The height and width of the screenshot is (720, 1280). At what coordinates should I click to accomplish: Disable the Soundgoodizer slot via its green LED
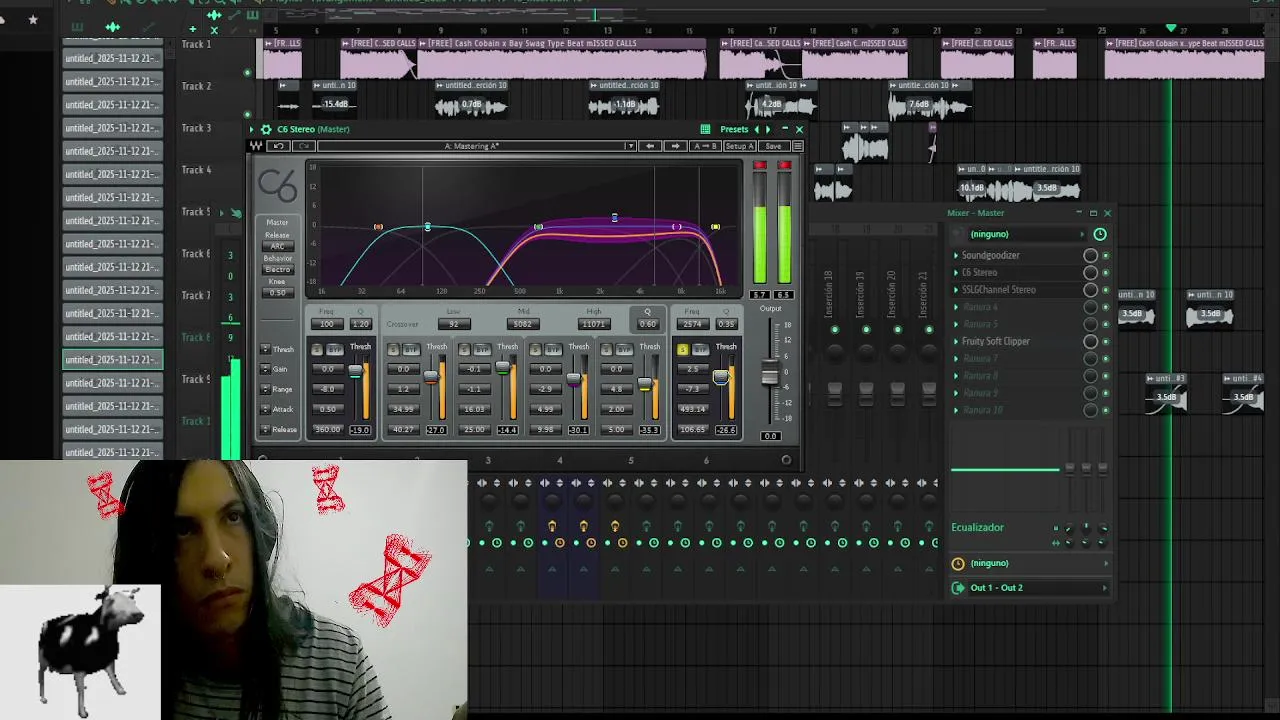point(1105,255)
